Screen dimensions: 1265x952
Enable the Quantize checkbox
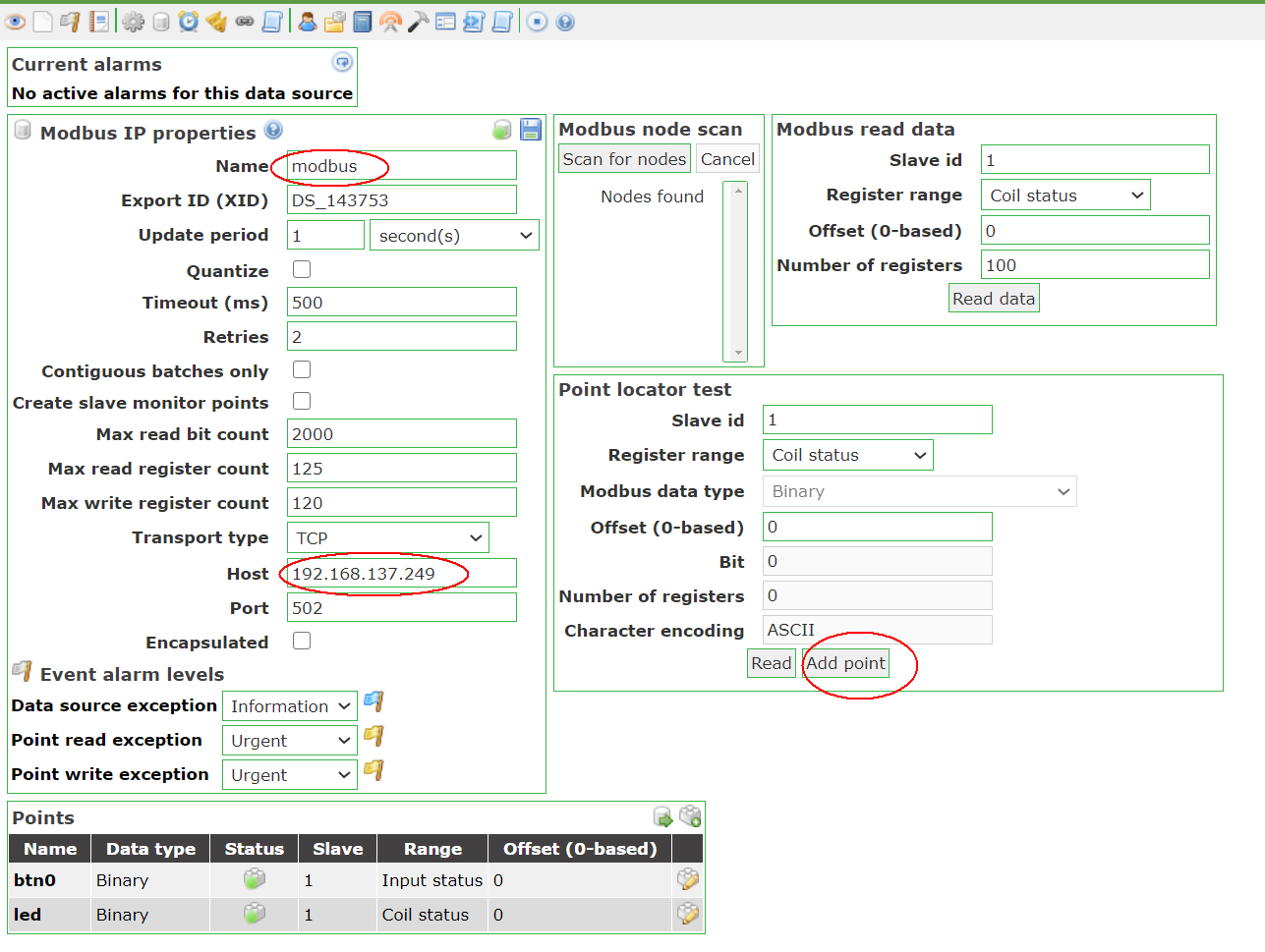click(x=302, y=269)
